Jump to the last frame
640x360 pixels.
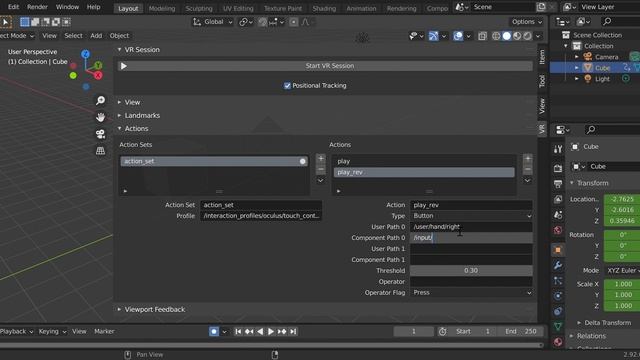tap(293, 331)
